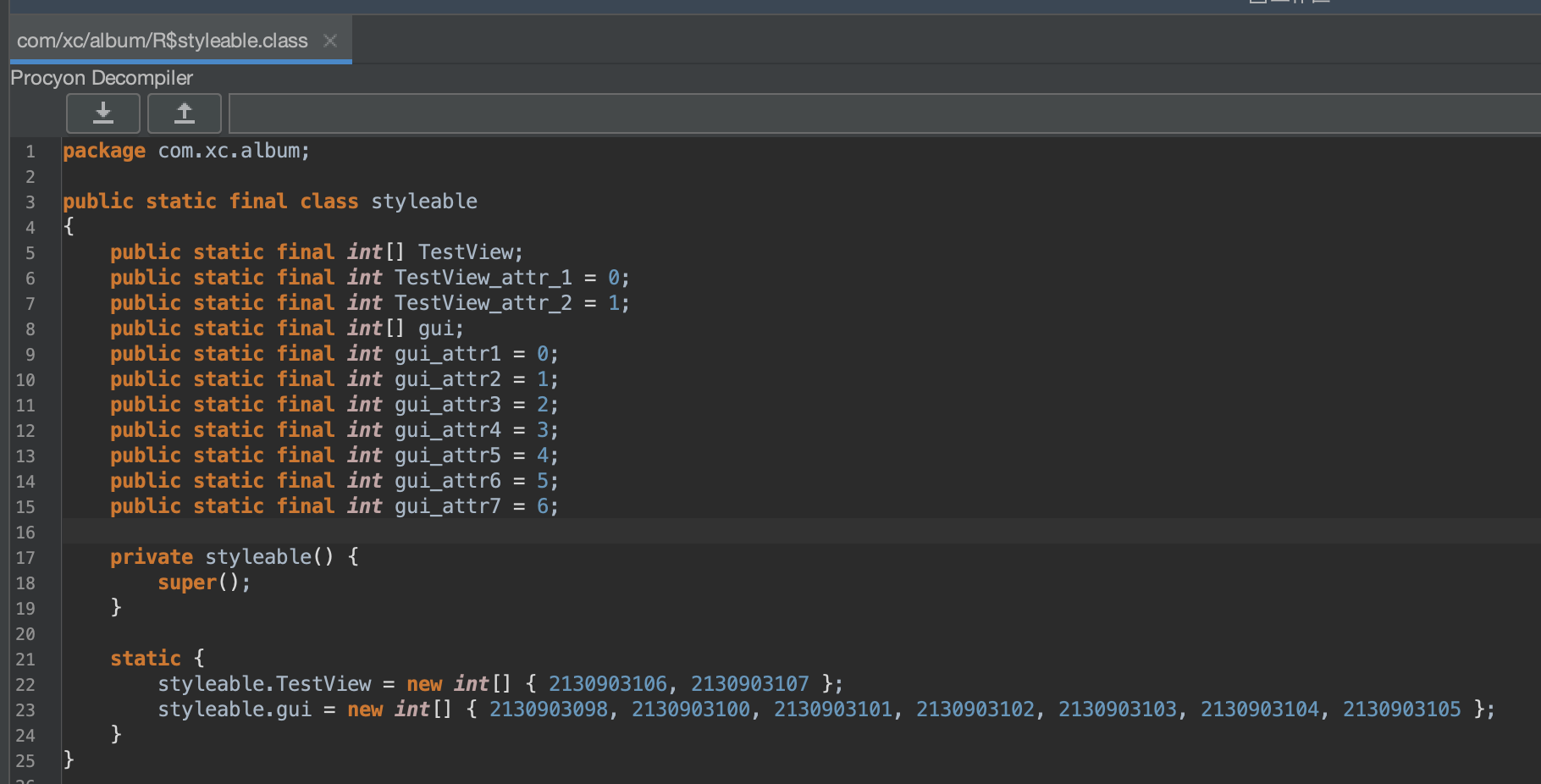
Task: Click the TestView_attr_2 identifier
Action: 483,303
